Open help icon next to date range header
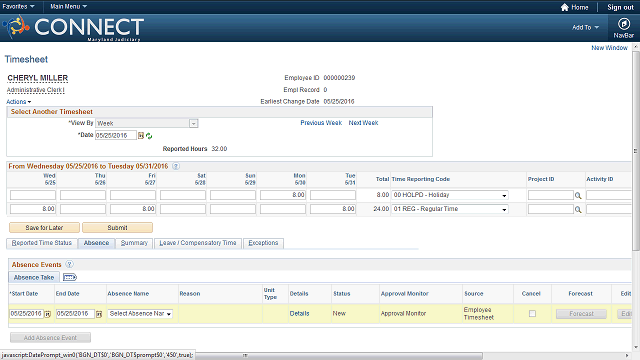The image size is (640, 360). point(176,166)
